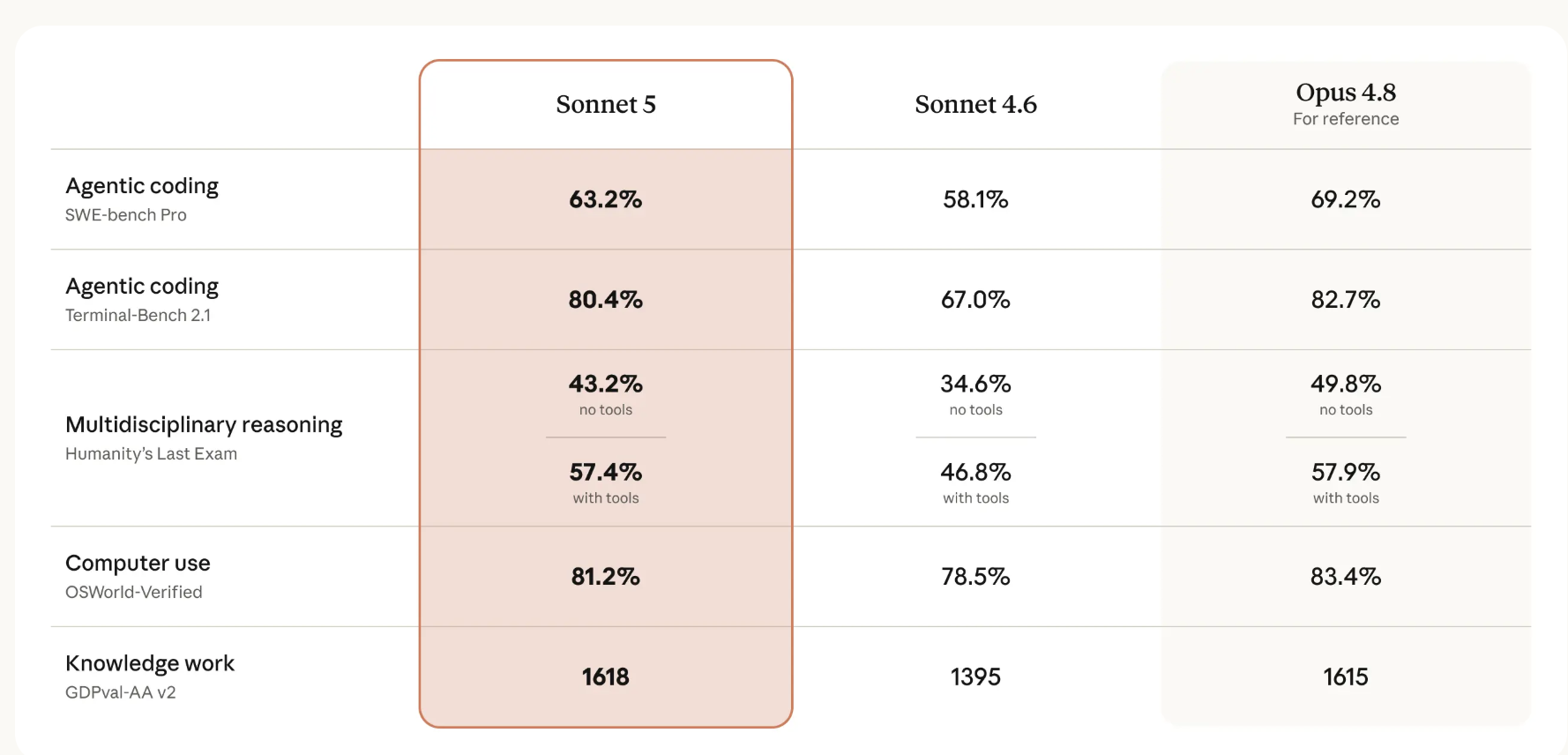
Task: Click the Terminal-Bench 2.1 benchmark label
Action: pyautogui.click(x=138, y=316)
